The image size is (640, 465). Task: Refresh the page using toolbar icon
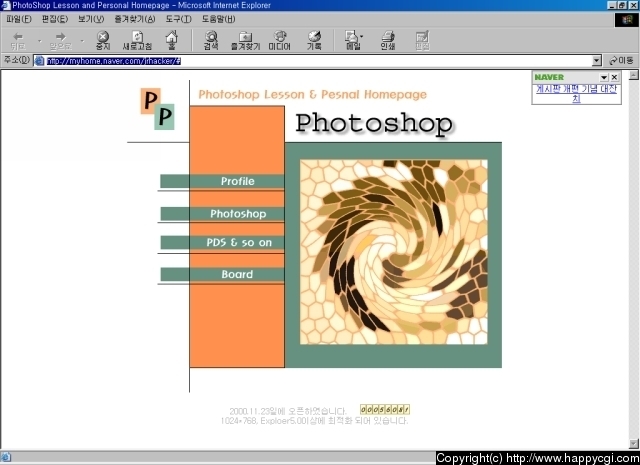(138, 40)
